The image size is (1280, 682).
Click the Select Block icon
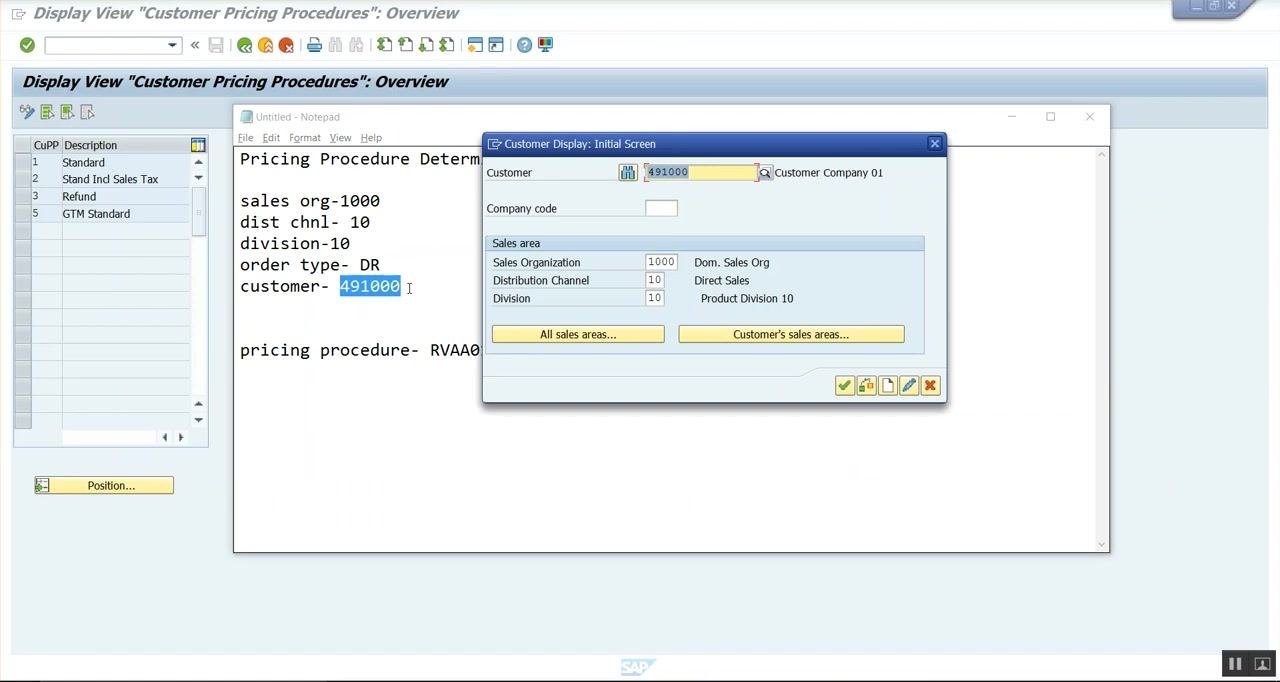pos(67,112)
